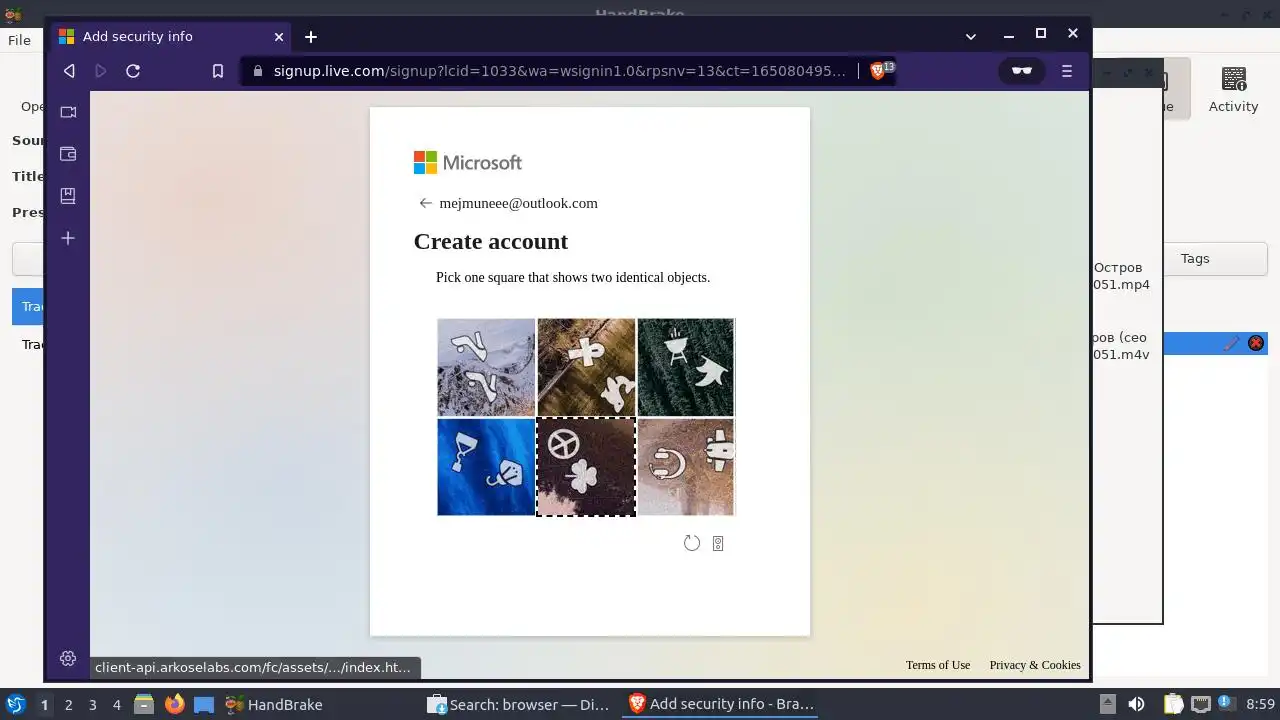The width and height of the screenshot is (1280, 720).
Task: Click the private window glasses icon
Action: (1021, 71)
